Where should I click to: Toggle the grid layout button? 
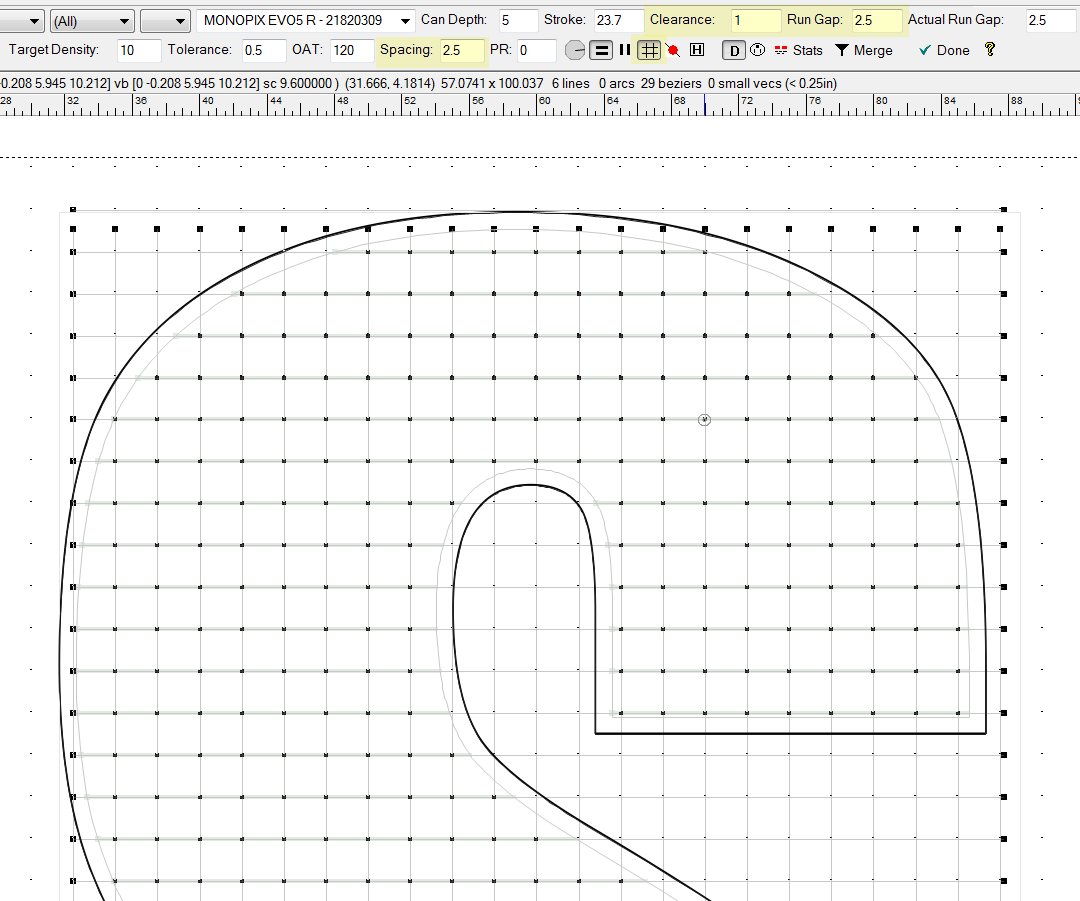[649, 50]
